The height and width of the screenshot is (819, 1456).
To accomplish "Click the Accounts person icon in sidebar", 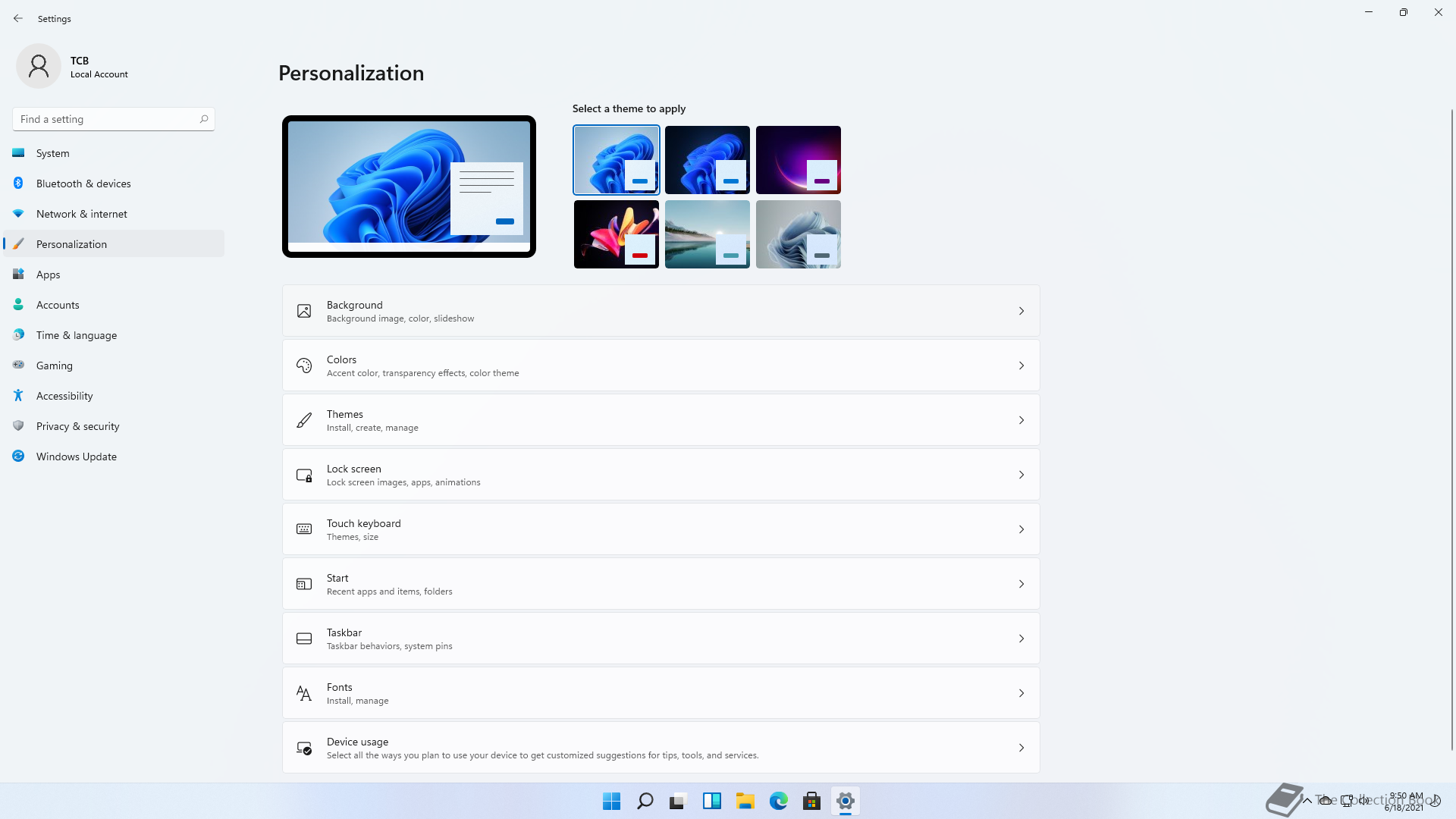I will (18, 305).
